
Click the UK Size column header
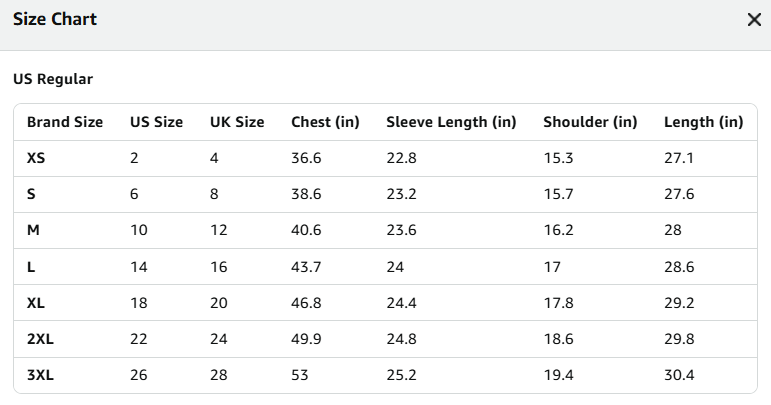pyautogui.click(x=237, y=122)
